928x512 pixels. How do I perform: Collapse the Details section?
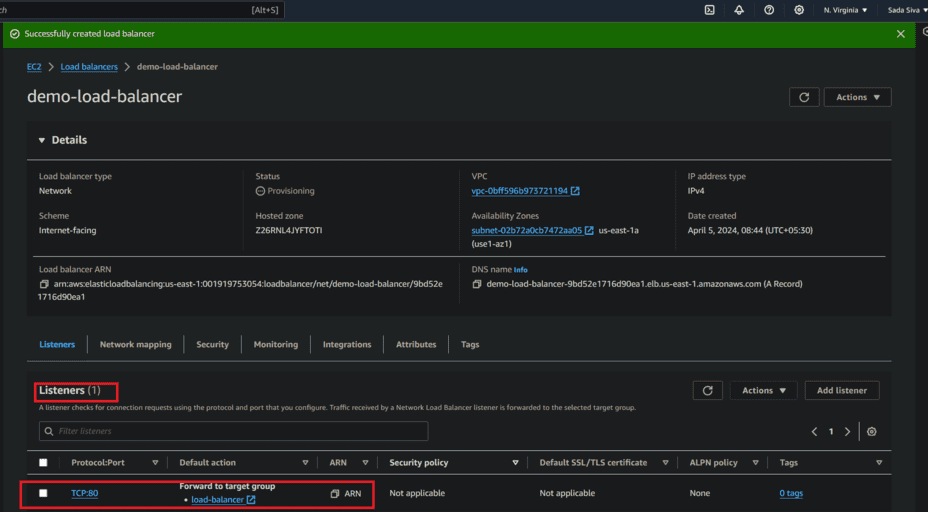tap(41, 140)
